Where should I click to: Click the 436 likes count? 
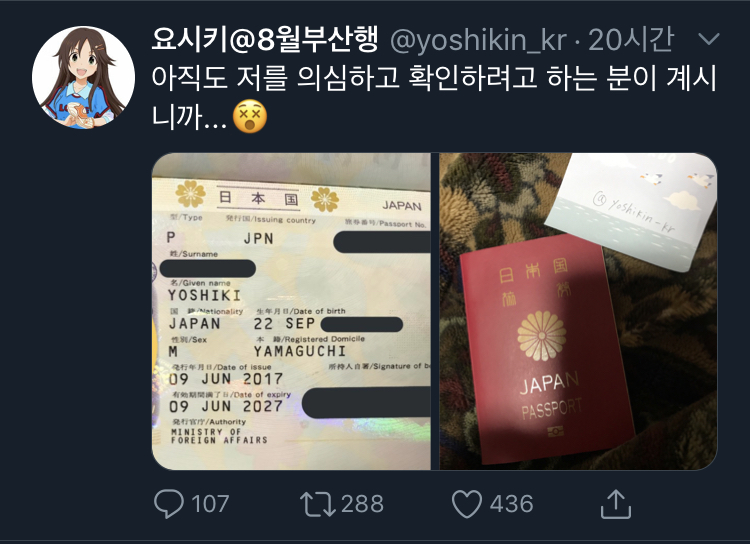click(x=511, y=504)
